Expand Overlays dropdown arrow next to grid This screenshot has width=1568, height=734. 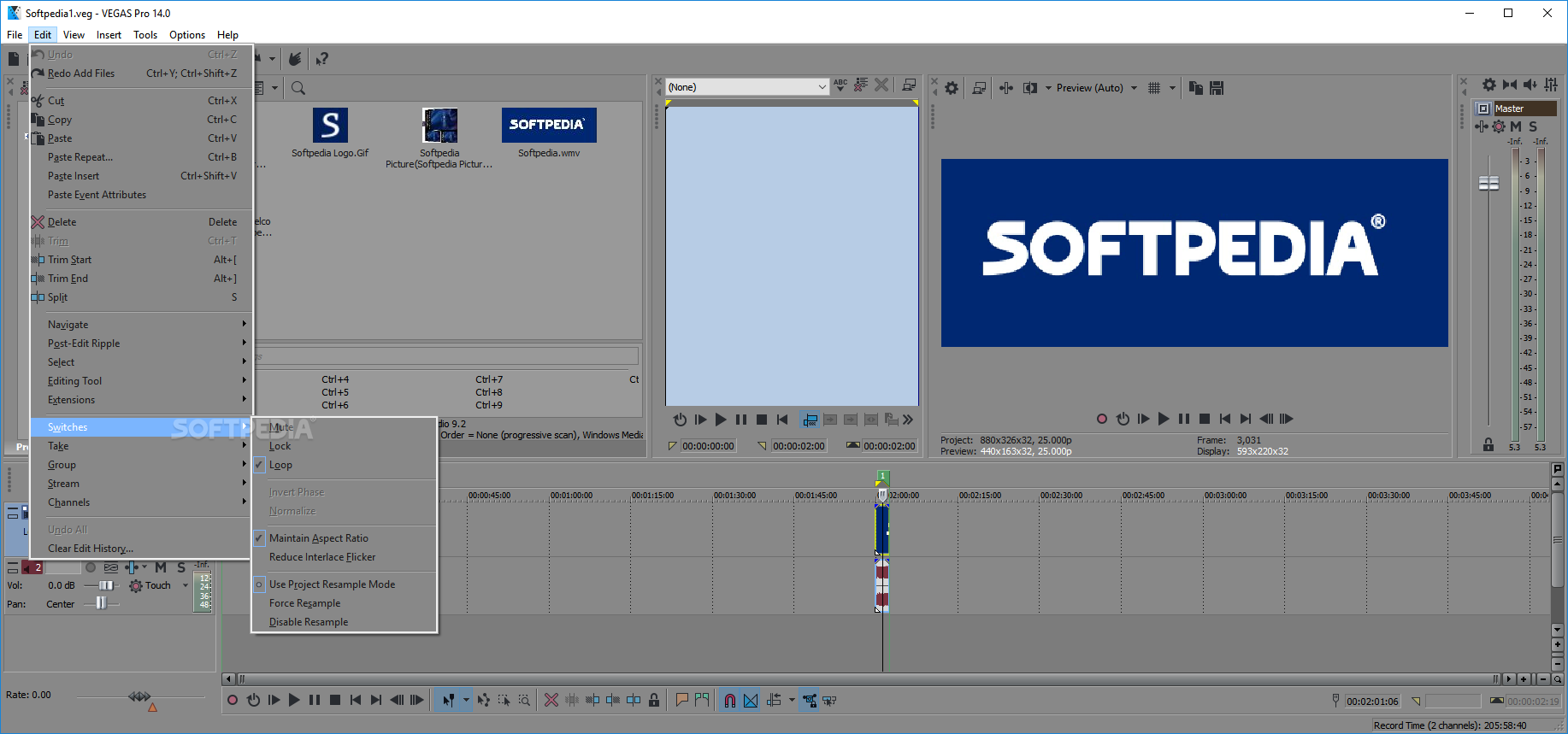tap(1172, 88)
